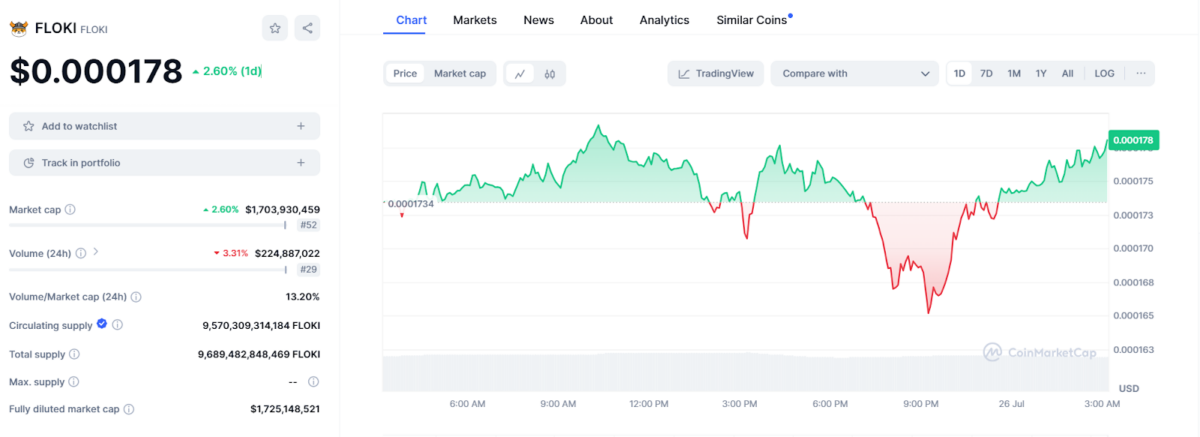The height and width of the screenshot is (437, 1200).
Task: Set chart range to 1Y
Action: click(1041, 73)
